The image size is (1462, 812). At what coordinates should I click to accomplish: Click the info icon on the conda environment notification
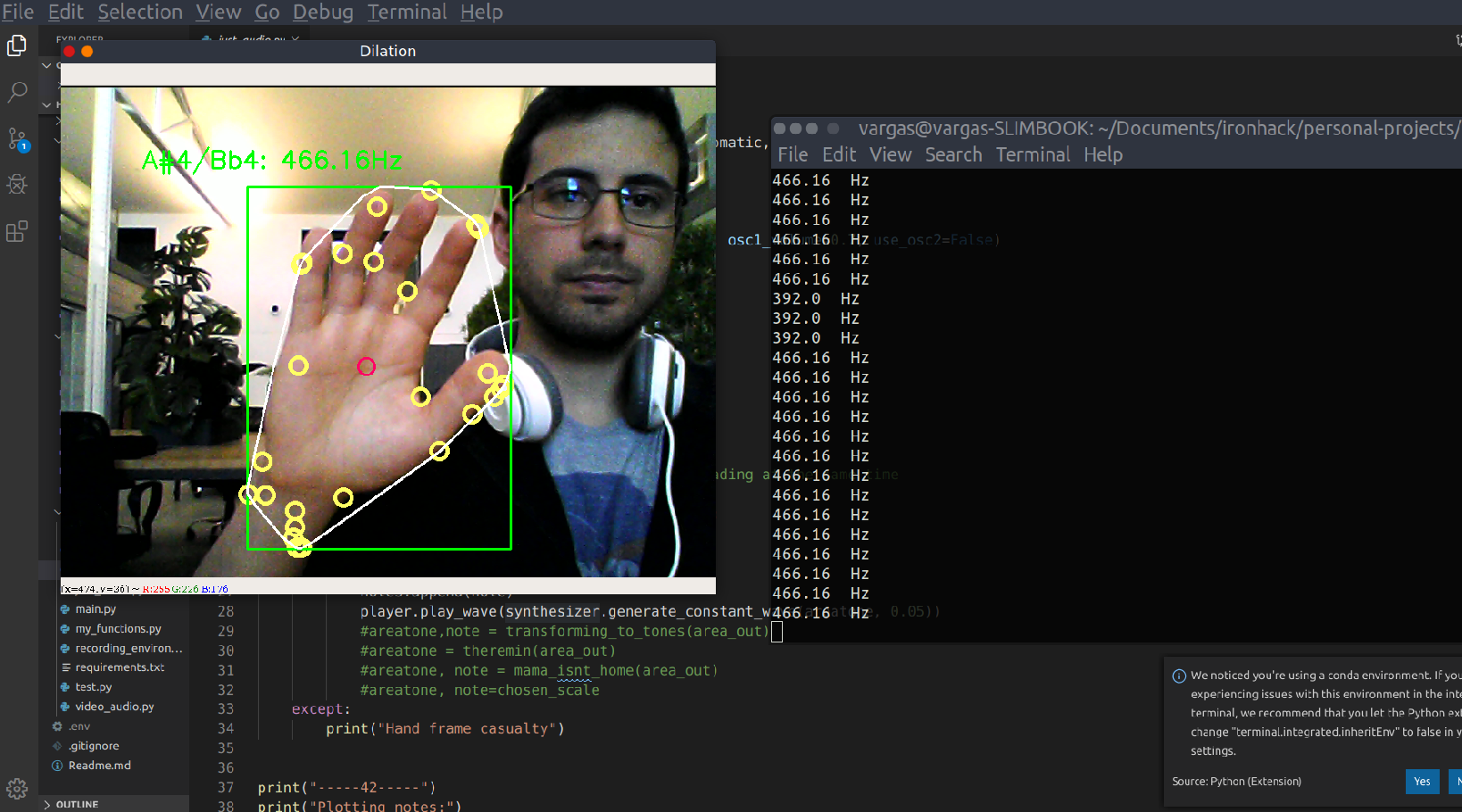click(x=1178, y=676)
